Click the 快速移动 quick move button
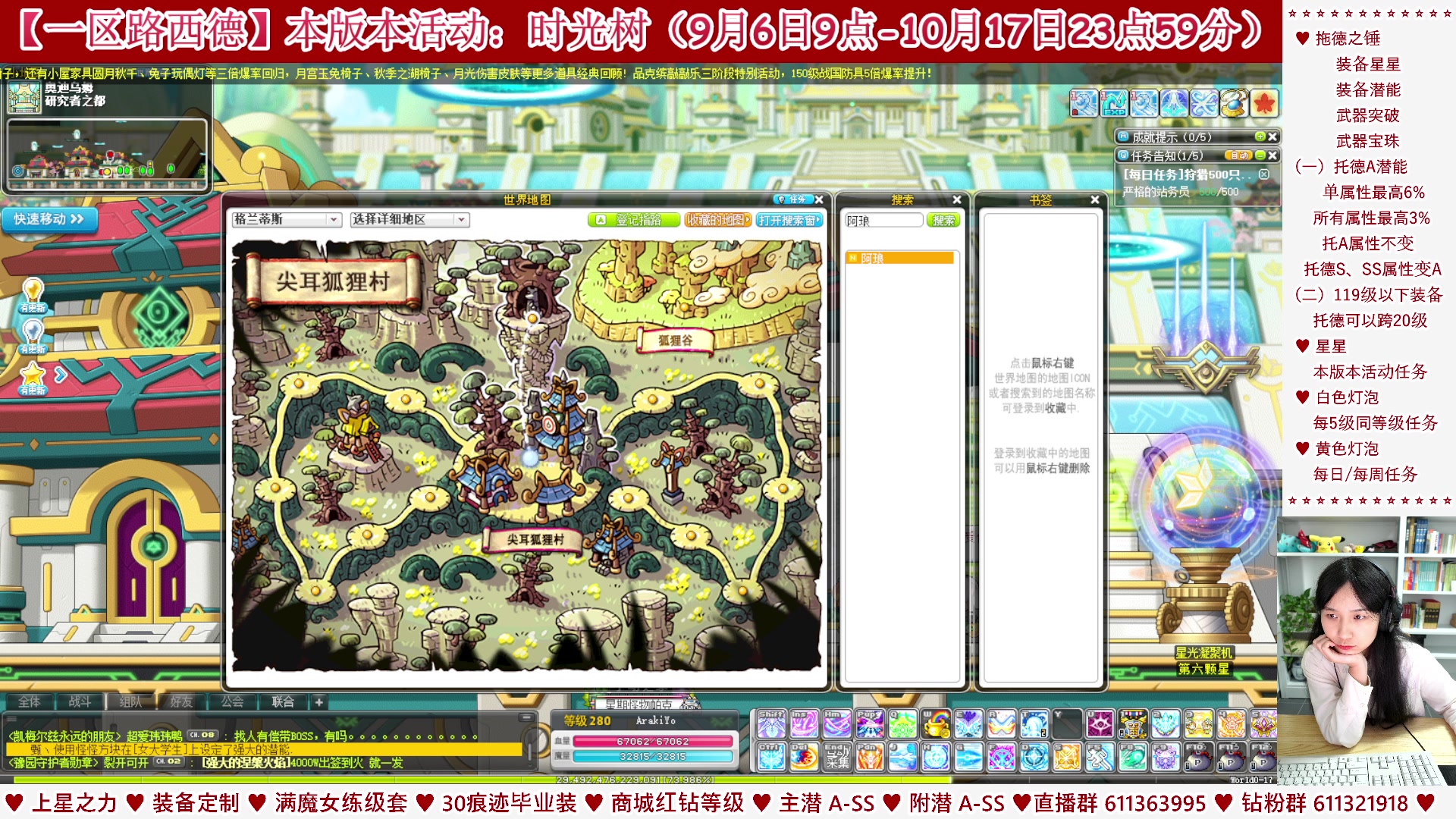Image resolution: width=1456 pixels, height=819 pixels. 49,219
